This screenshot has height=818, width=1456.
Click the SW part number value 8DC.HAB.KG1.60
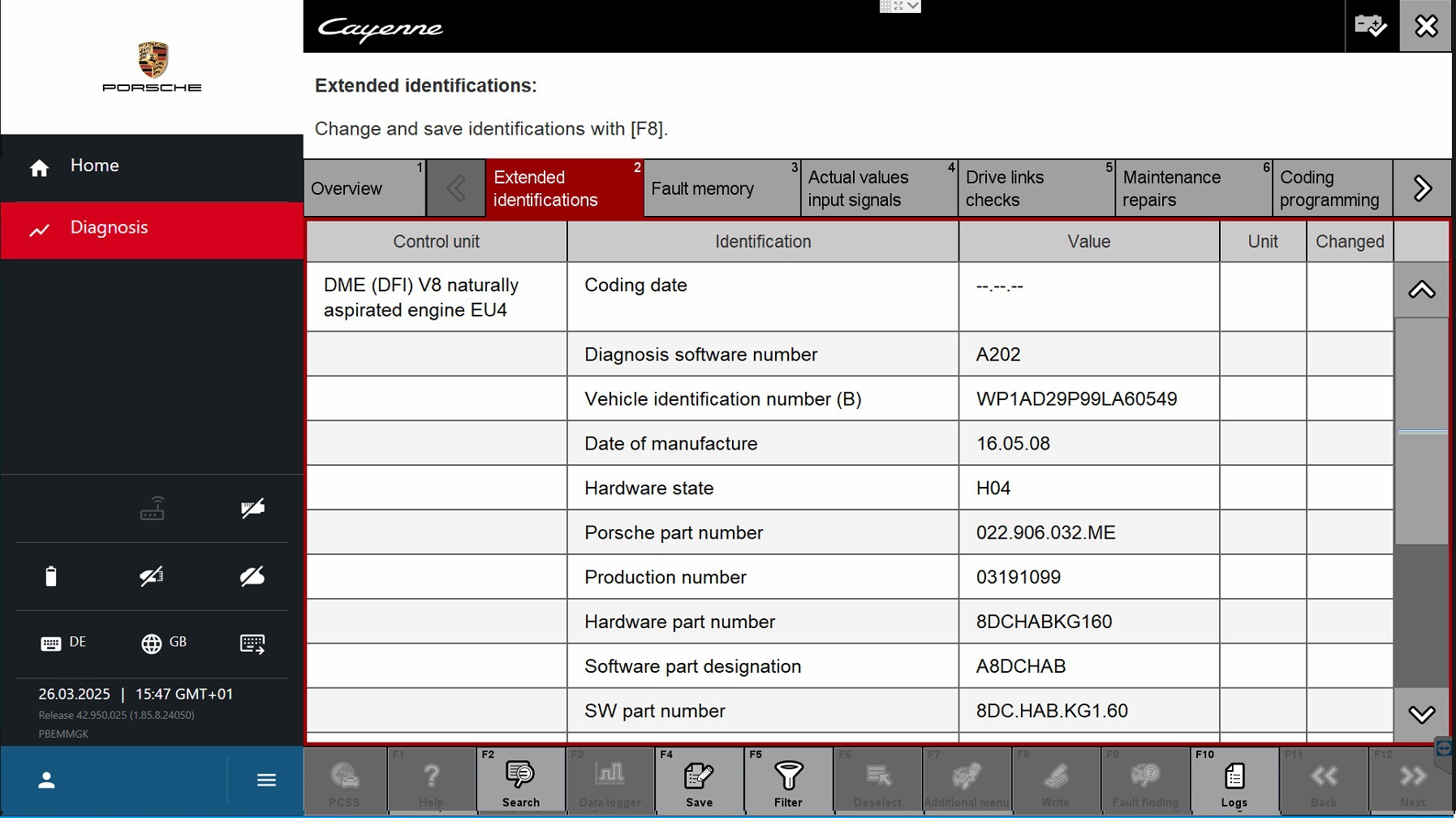[1052, 712]
